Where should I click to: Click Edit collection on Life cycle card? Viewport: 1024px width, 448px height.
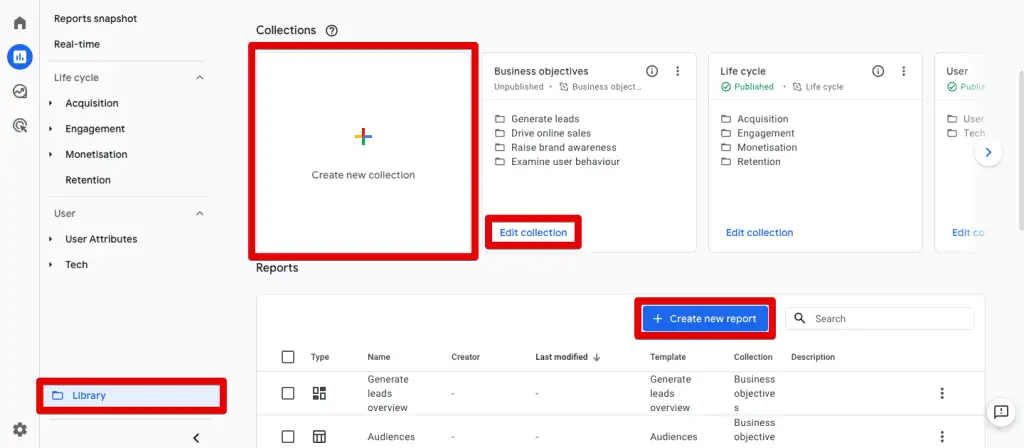point(760,232)
